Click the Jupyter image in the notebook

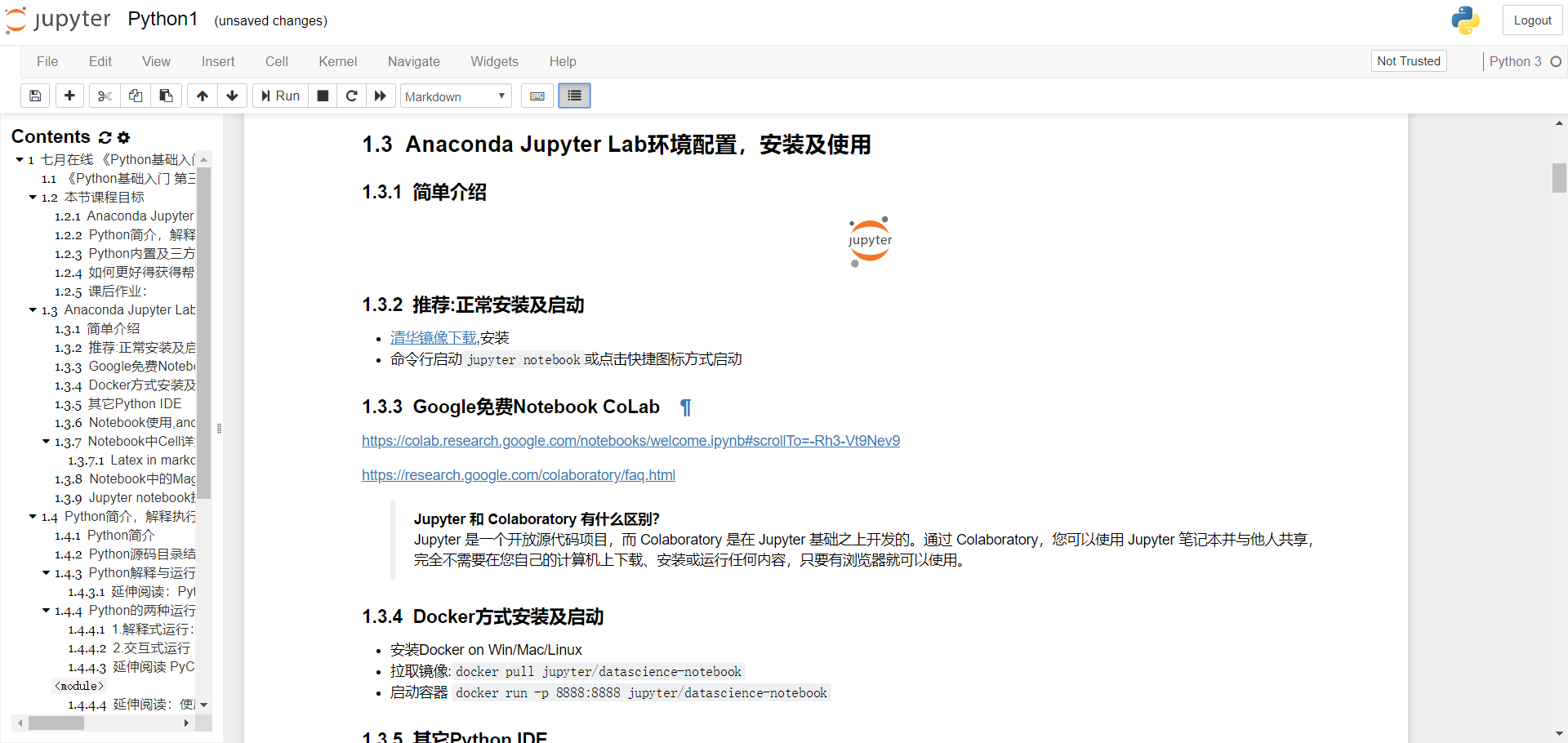point(870,242)
